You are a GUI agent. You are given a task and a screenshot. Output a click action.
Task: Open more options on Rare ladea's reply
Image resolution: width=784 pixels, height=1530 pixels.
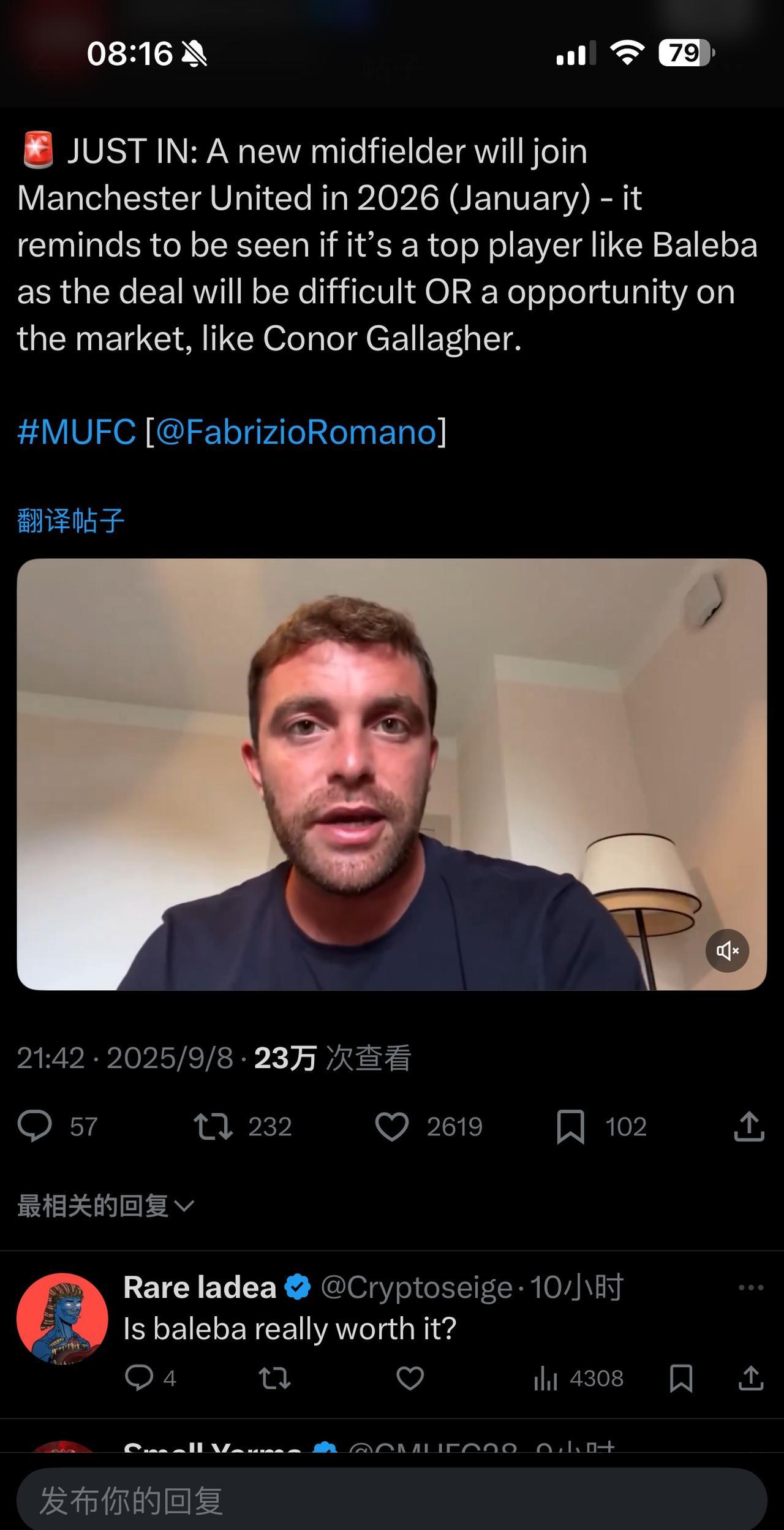751,1287
